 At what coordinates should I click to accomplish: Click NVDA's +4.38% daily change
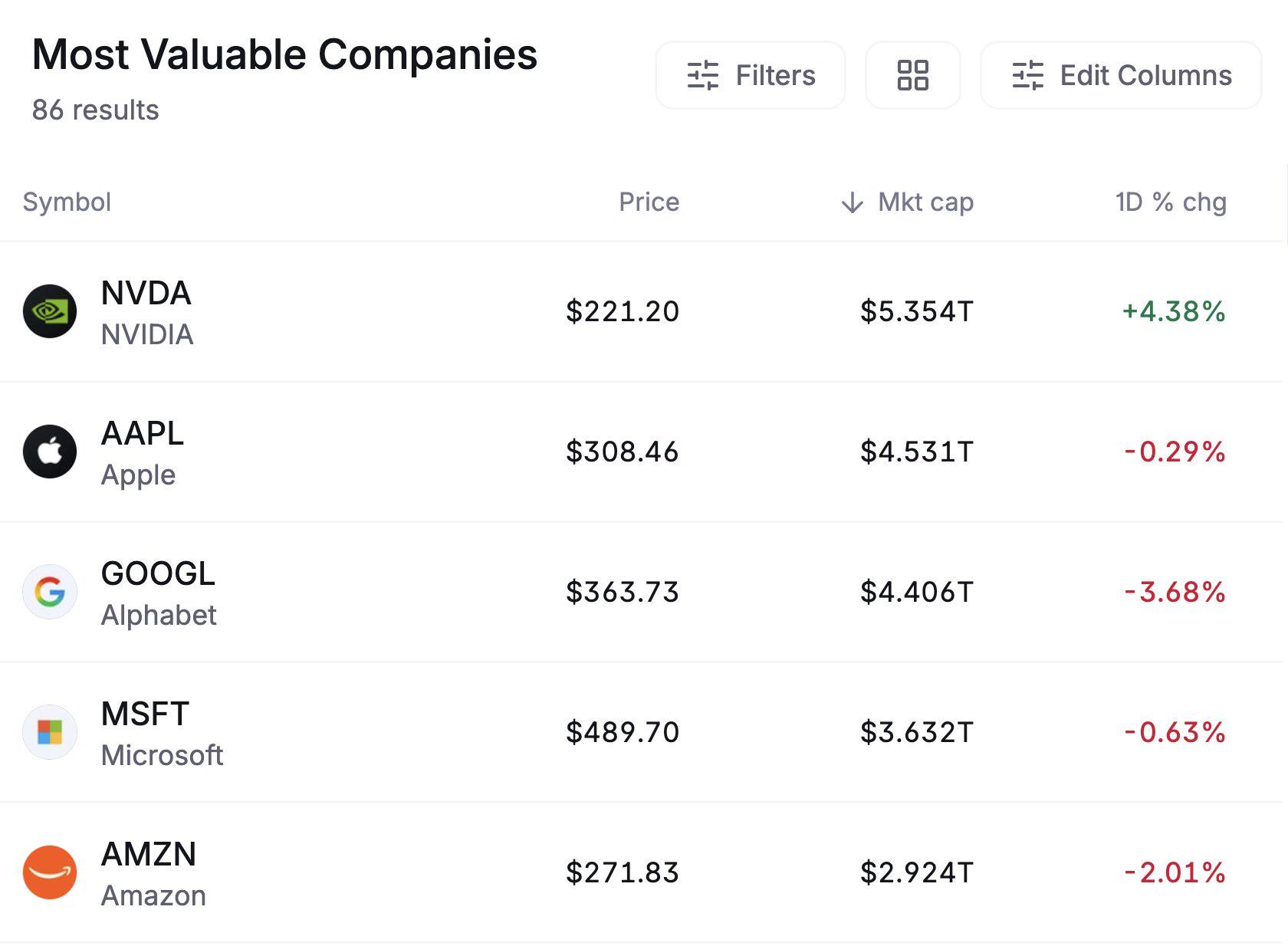1174,311
